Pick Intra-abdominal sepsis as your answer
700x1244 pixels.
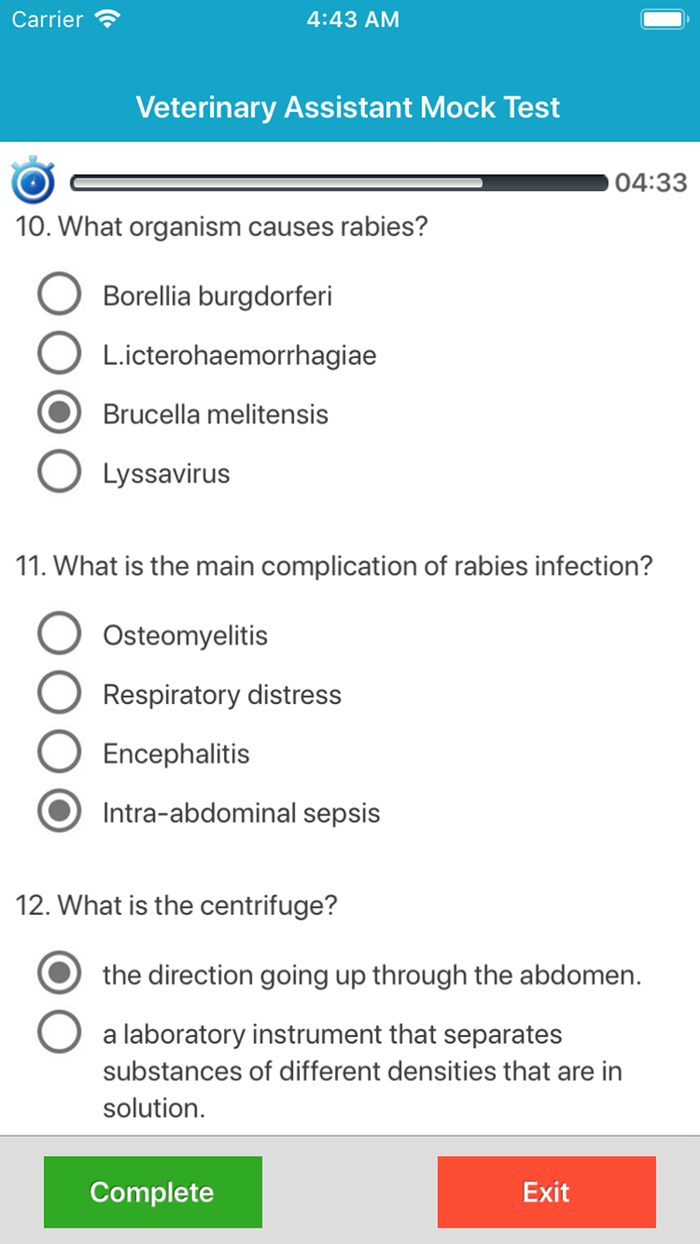pyautogui.click(x=59, y=811)
